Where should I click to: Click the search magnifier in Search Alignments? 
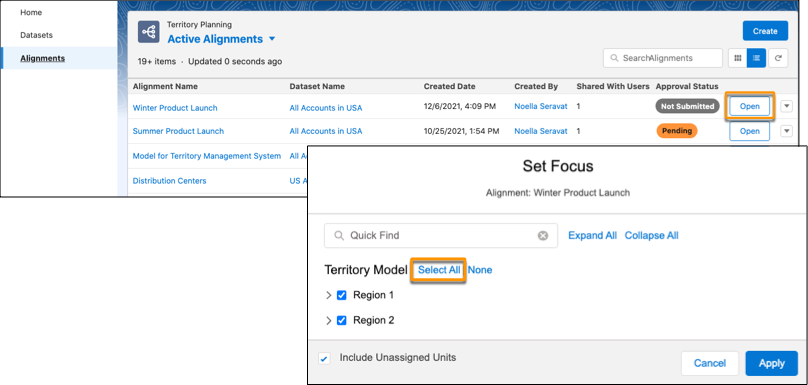pyautogui.click(x=614, y=58)
